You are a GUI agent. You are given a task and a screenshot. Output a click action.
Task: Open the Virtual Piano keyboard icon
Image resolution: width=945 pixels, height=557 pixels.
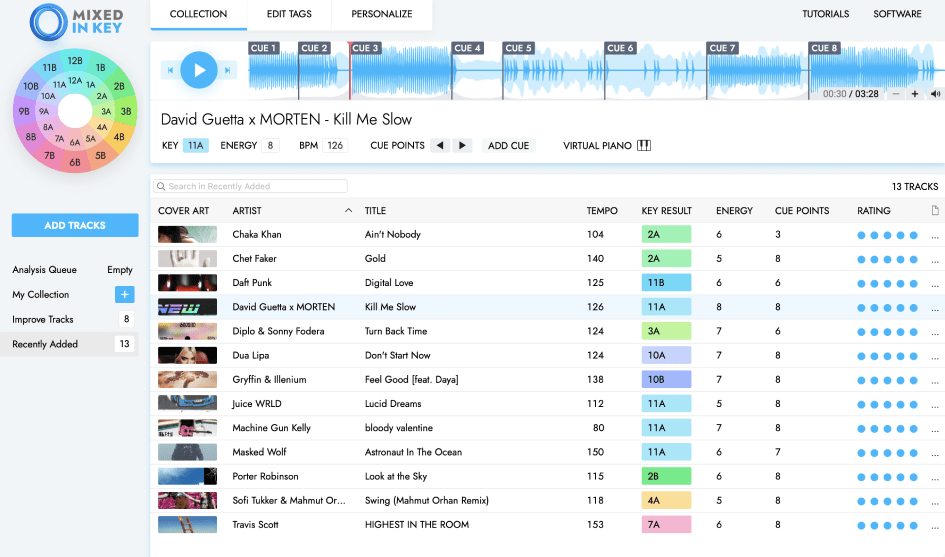(x=644, y=145)
